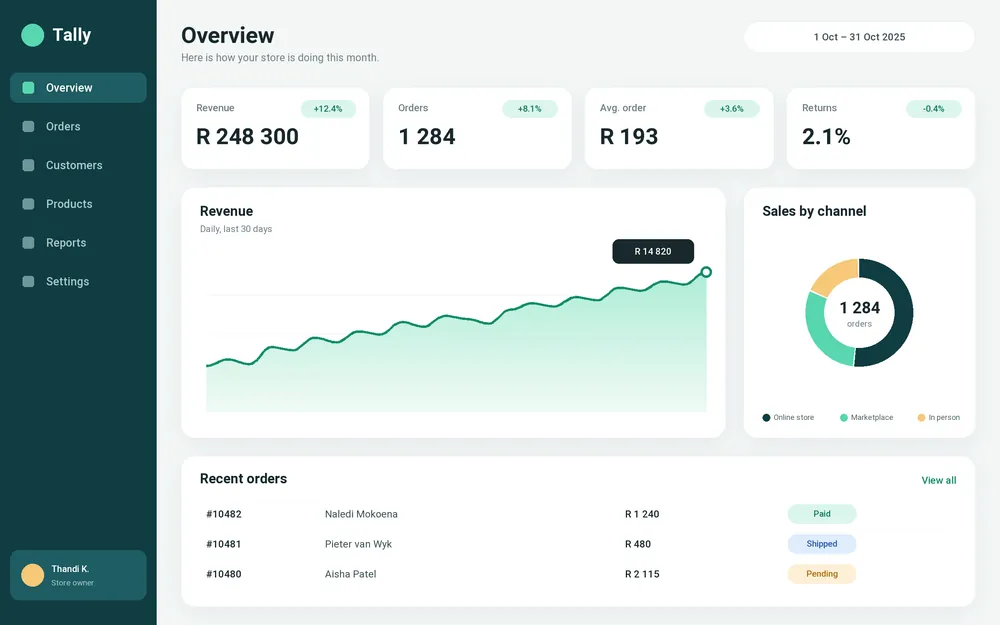Navigate to Products label

69,204
